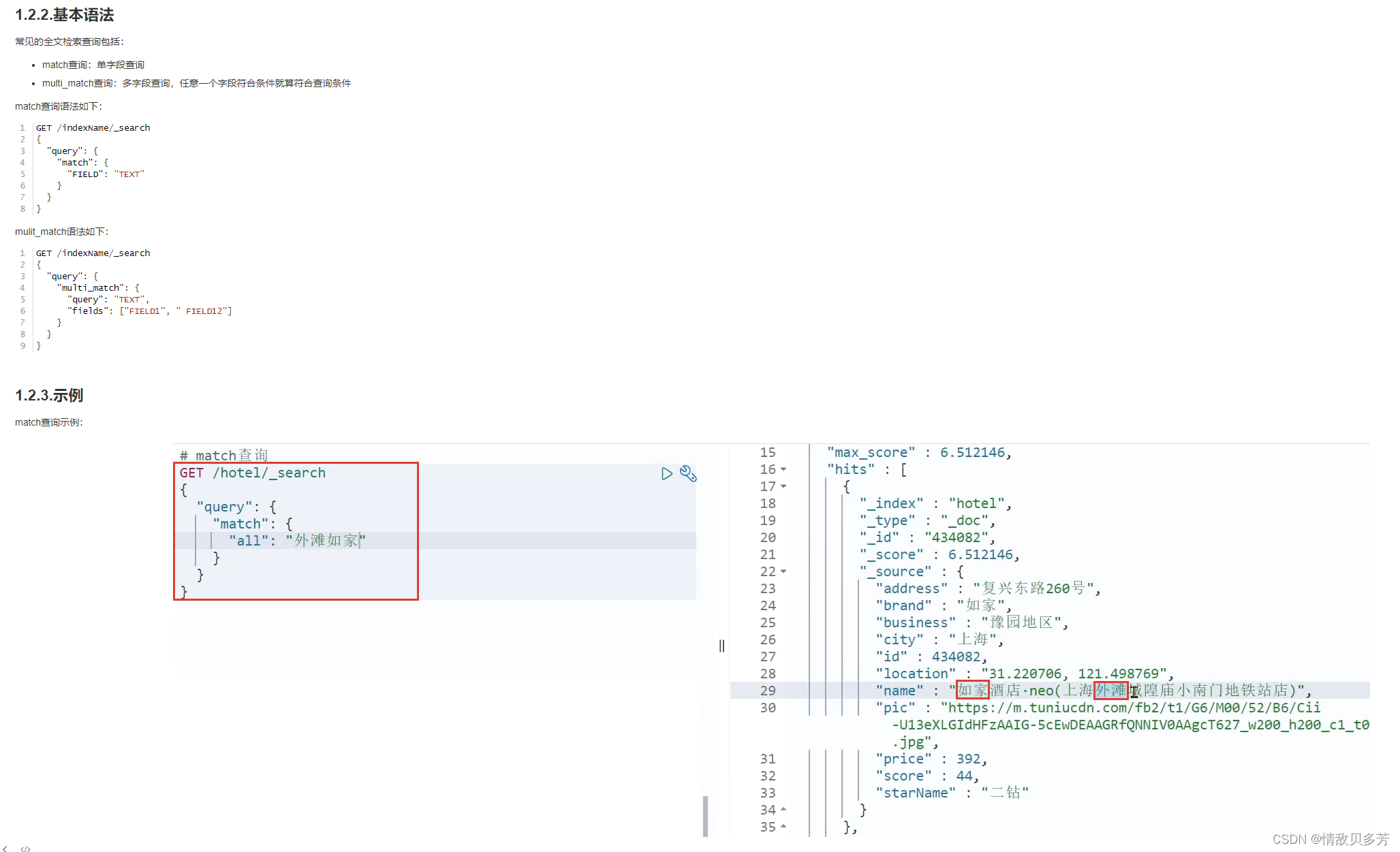Click the 1.2.2.基本语法 heading
1400x852 pixels.
65,15
